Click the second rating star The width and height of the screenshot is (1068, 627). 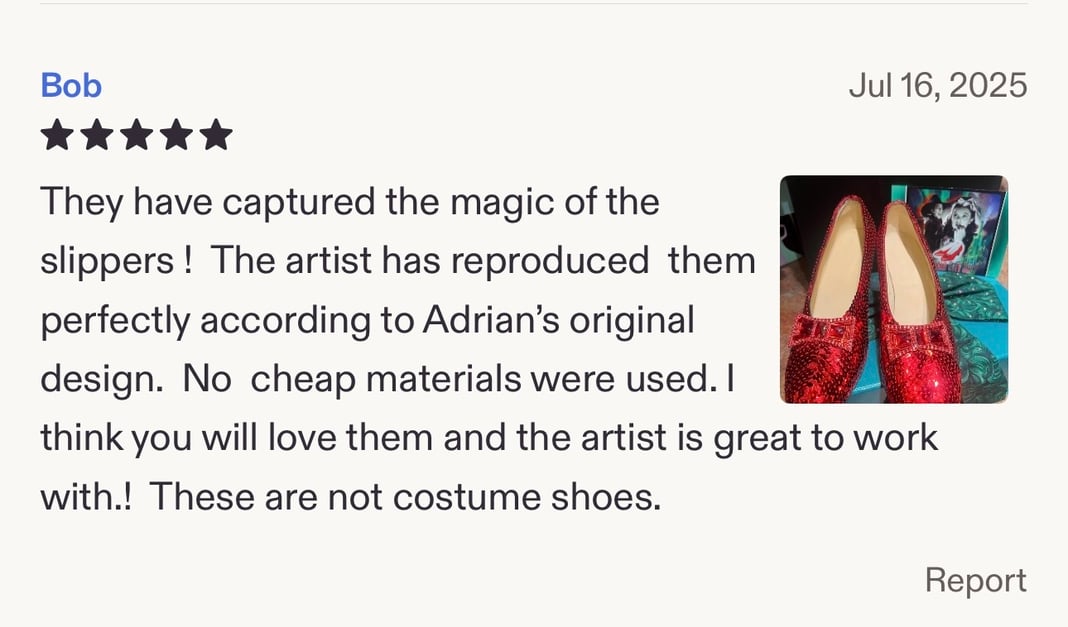[x=96, y=135]
